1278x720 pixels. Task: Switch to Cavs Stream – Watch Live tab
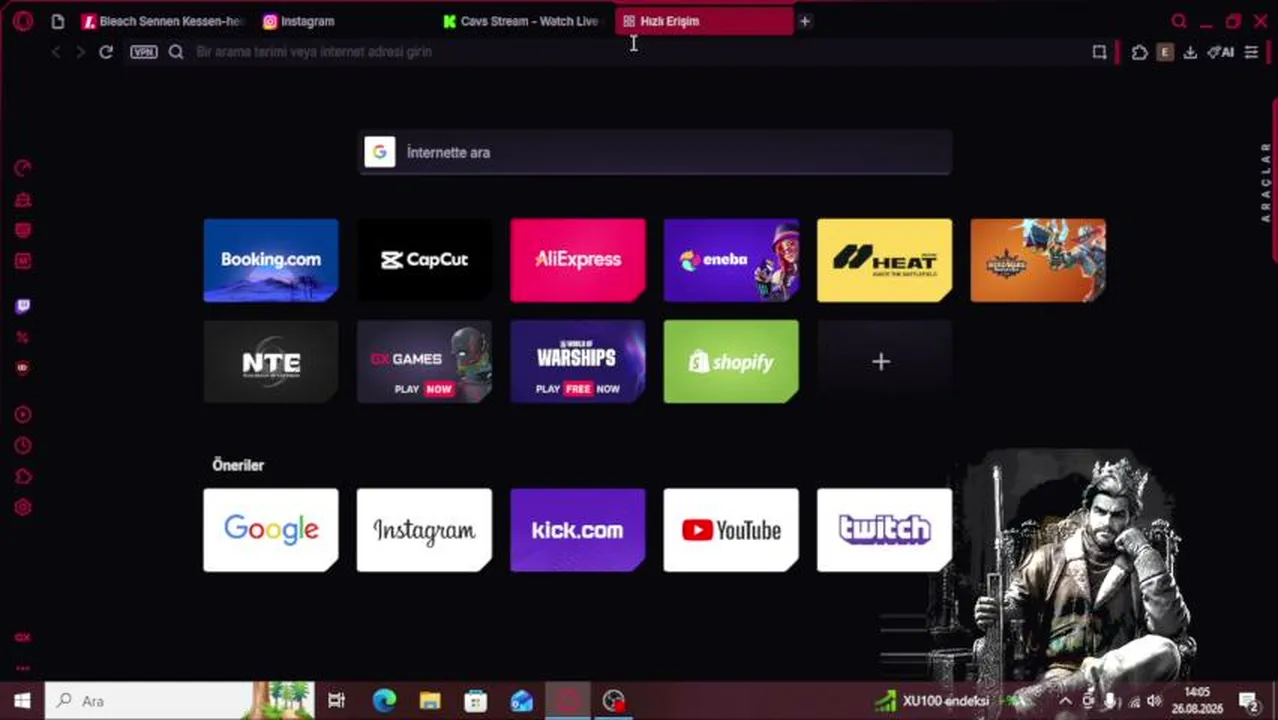pyautogui.click(x=522, y=21)
